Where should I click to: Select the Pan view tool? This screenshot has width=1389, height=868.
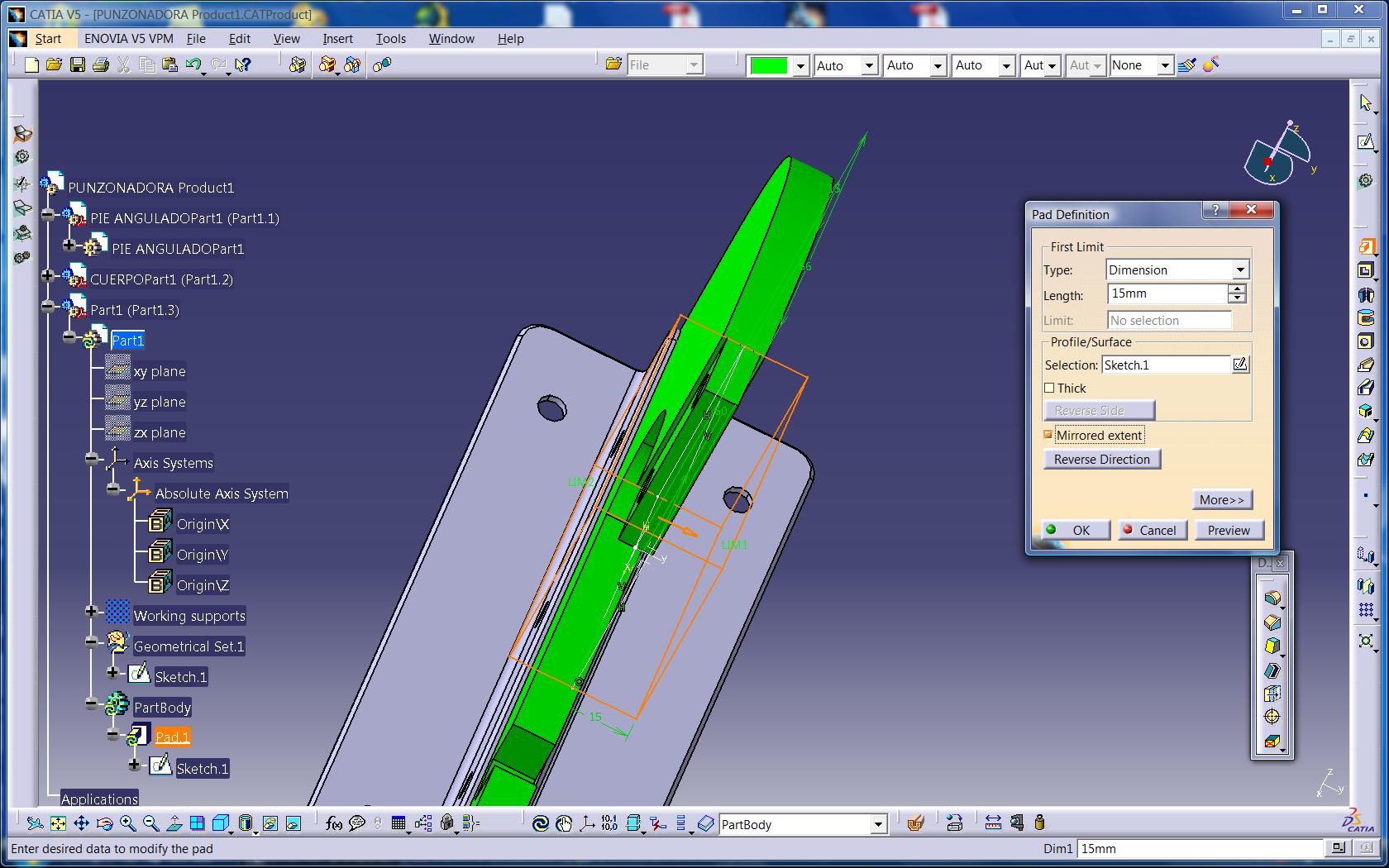pos(81,823)
